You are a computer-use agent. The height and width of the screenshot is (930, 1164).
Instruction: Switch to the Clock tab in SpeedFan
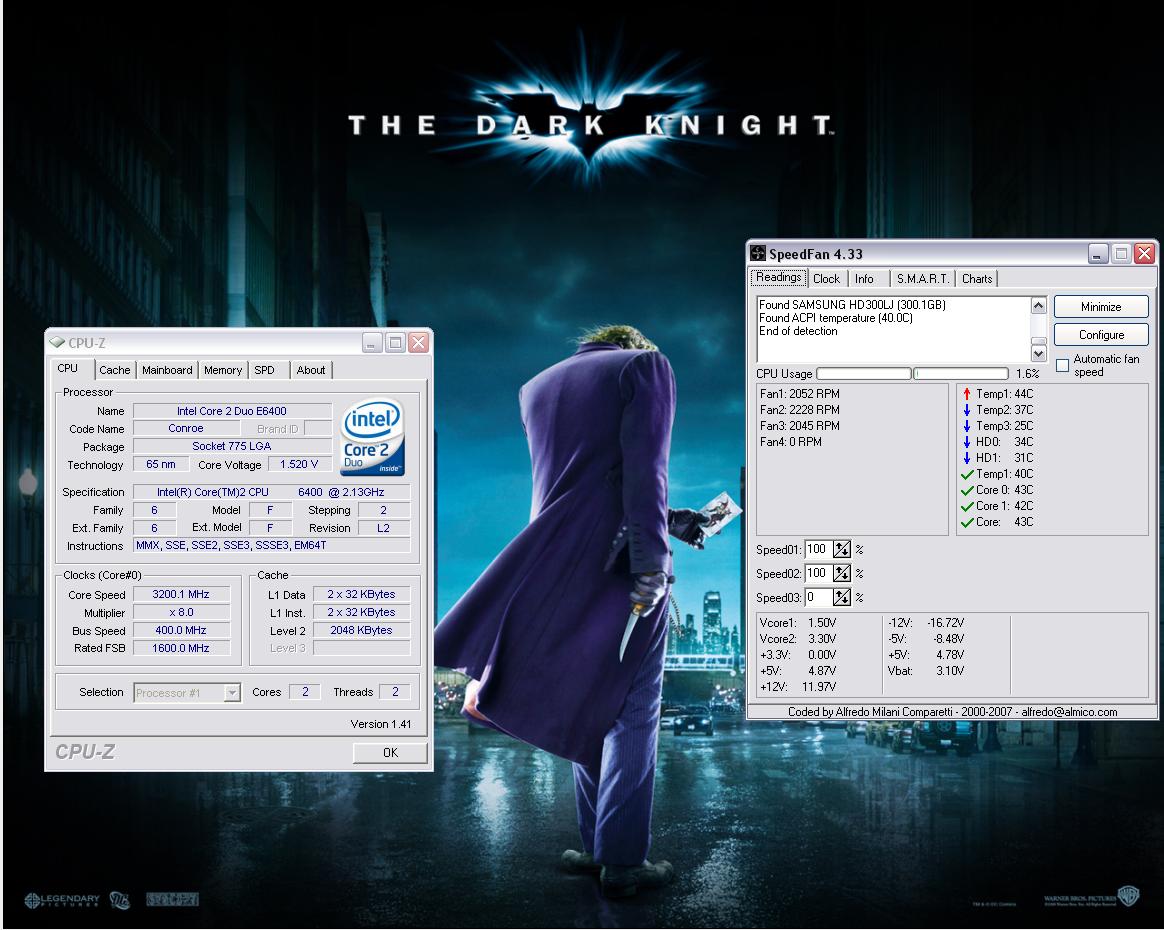826,278
